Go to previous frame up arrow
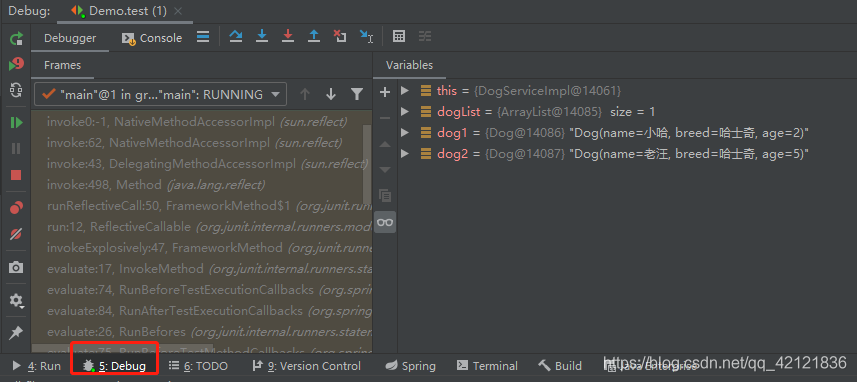Viewport: 857px width, 382px height. [305, 95]
